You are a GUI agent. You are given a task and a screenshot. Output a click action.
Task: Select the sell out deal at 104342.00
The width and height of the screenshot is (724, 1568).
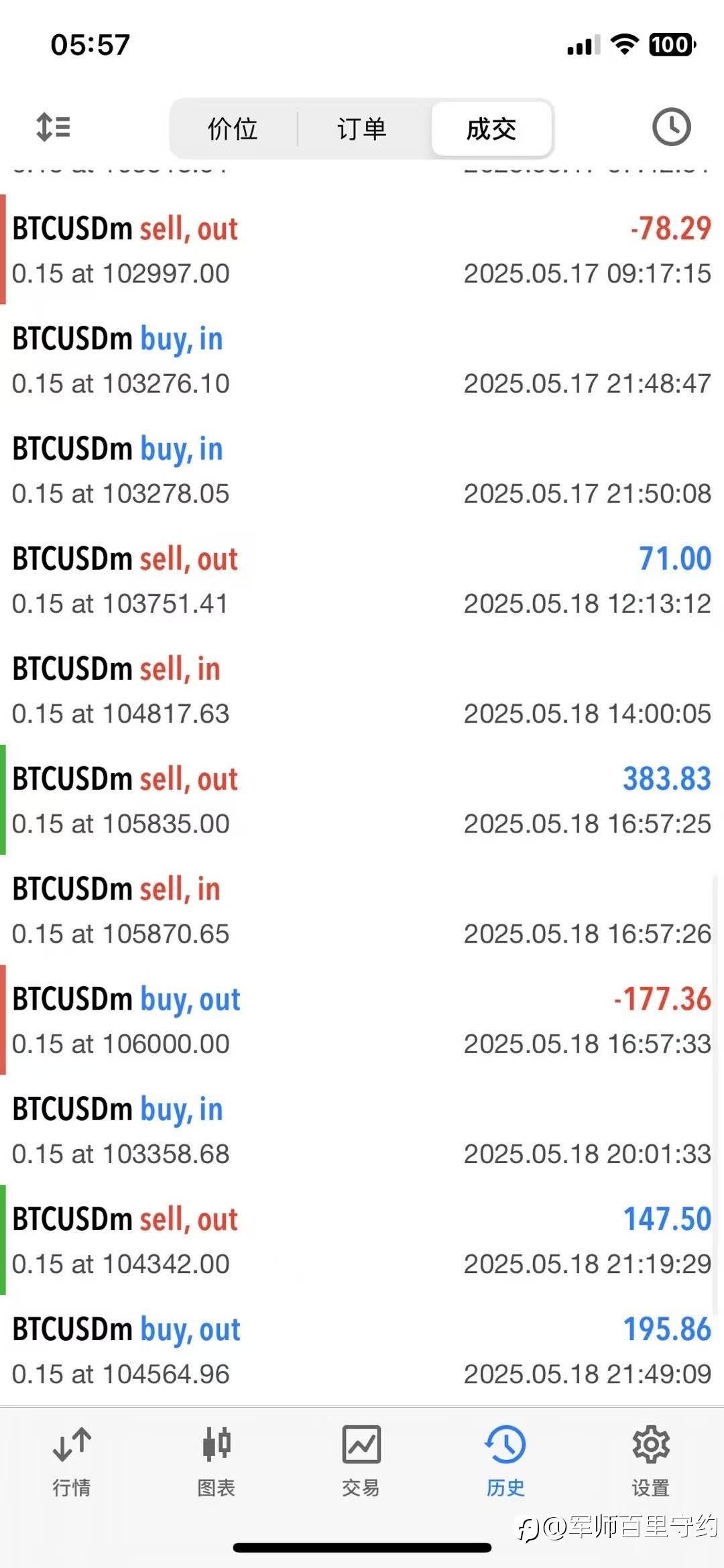(362, 1240)
